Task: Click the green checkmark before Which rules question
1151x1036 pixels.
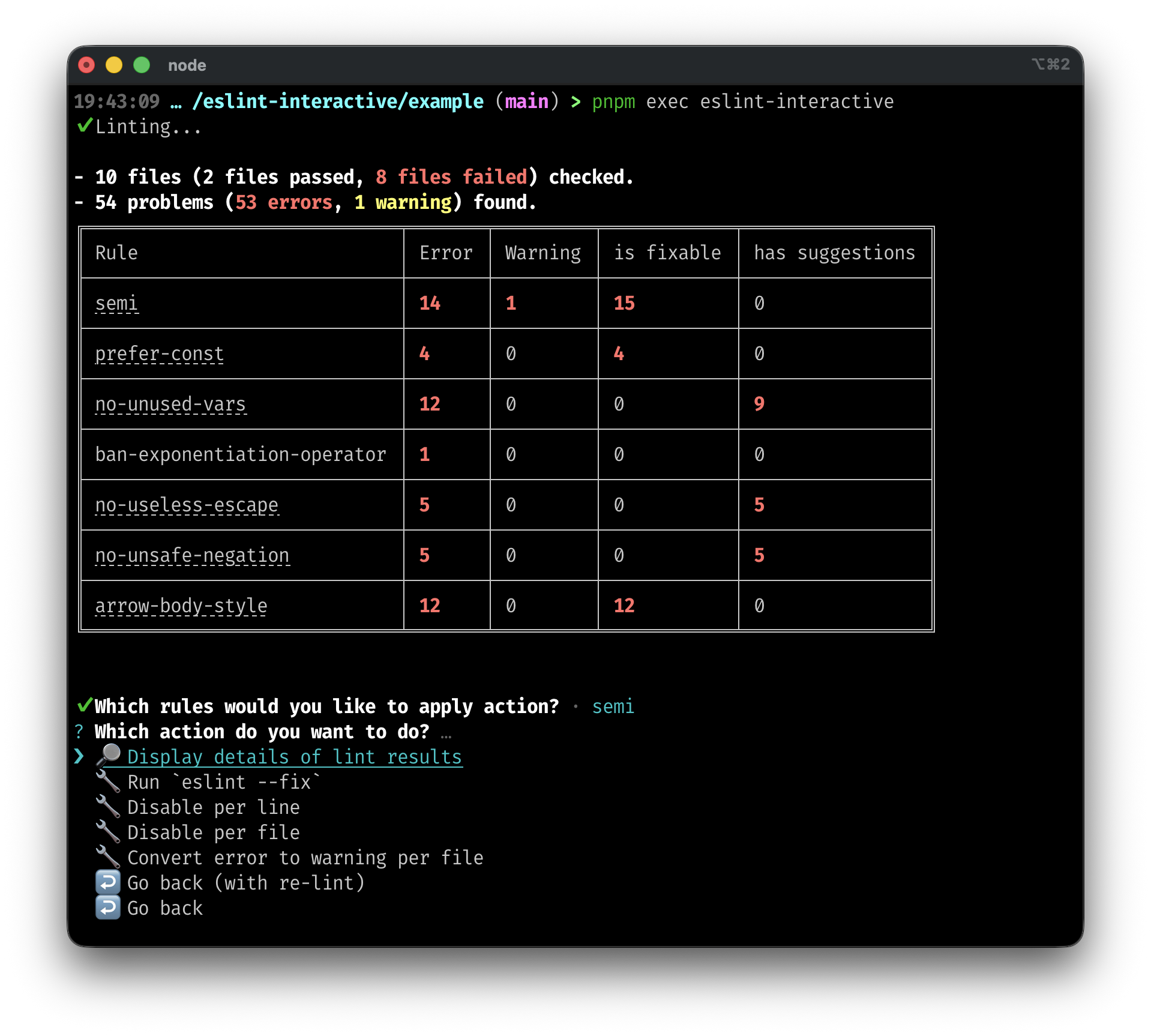Action: (85, 705)
